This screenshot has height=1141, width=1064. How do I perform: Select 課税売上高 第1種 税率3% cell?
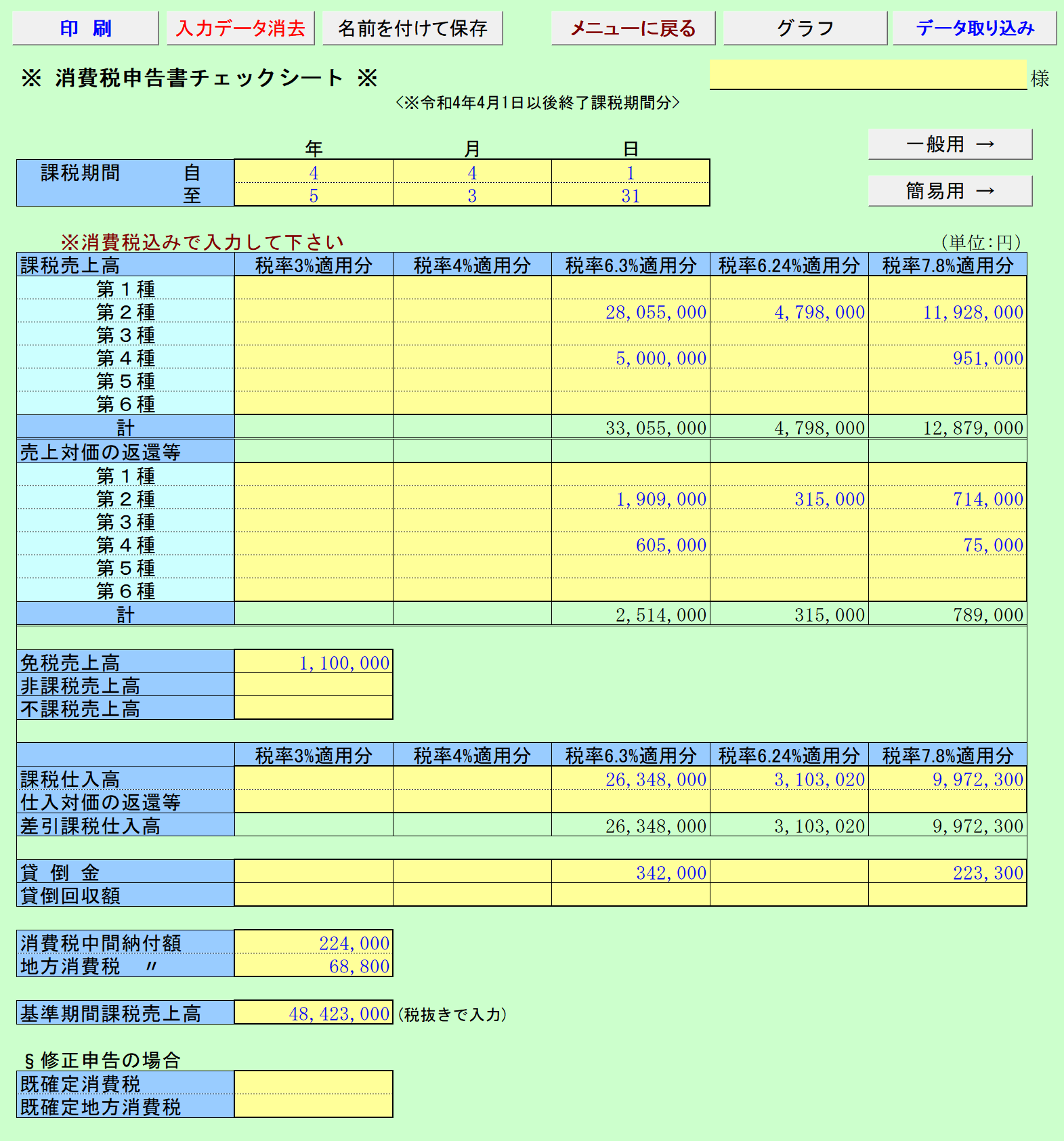pyautogui.click(x=314, y=288)
